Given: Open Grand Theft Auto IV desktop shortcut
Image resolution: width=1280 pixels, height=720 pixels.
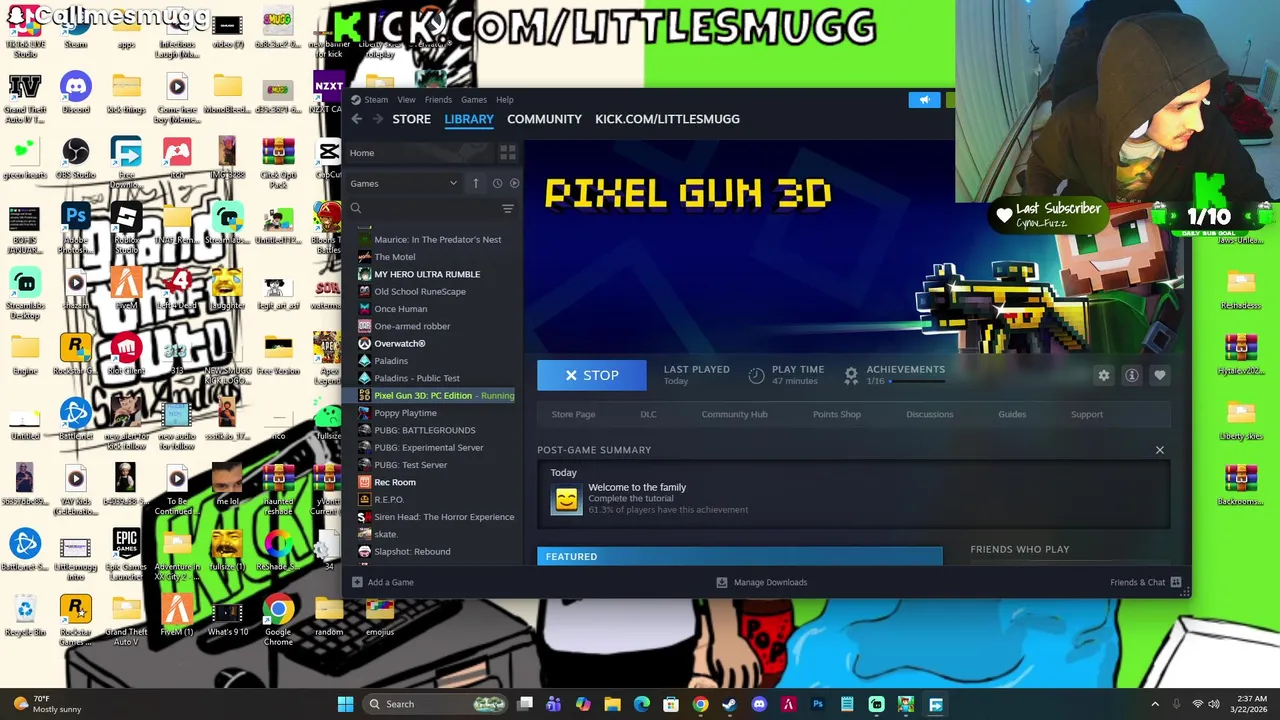Looking at the screenshot, I should (25, 98).
